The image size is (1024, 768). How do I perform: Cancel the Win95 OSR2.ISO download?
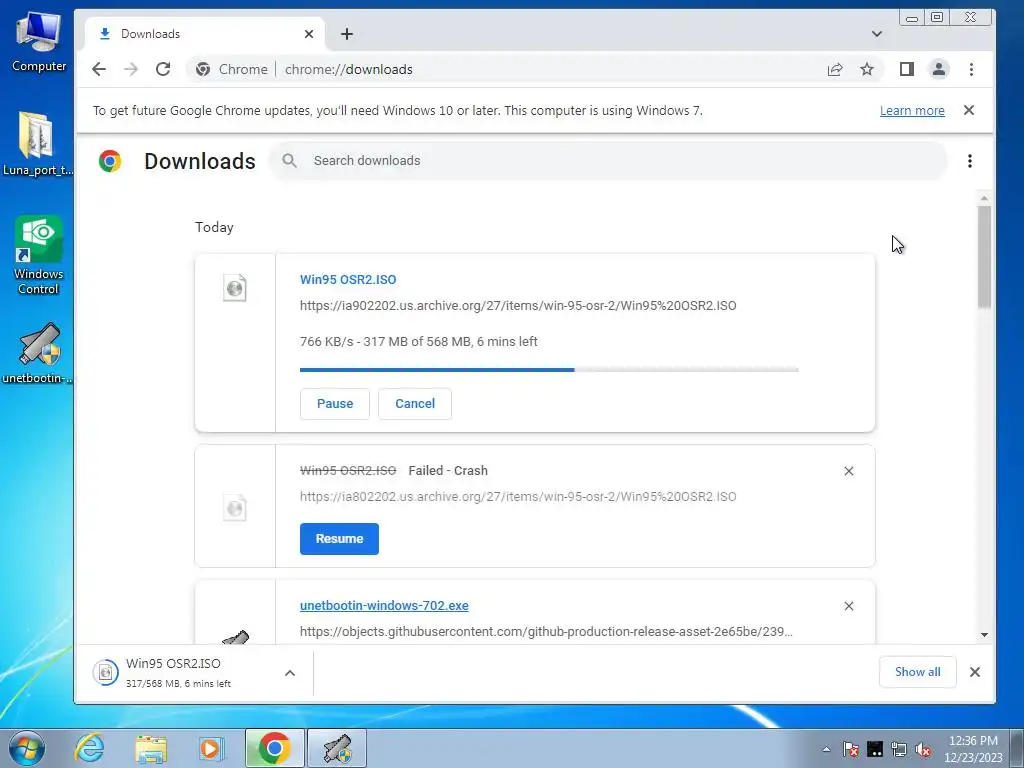click(x=415, y=404)
